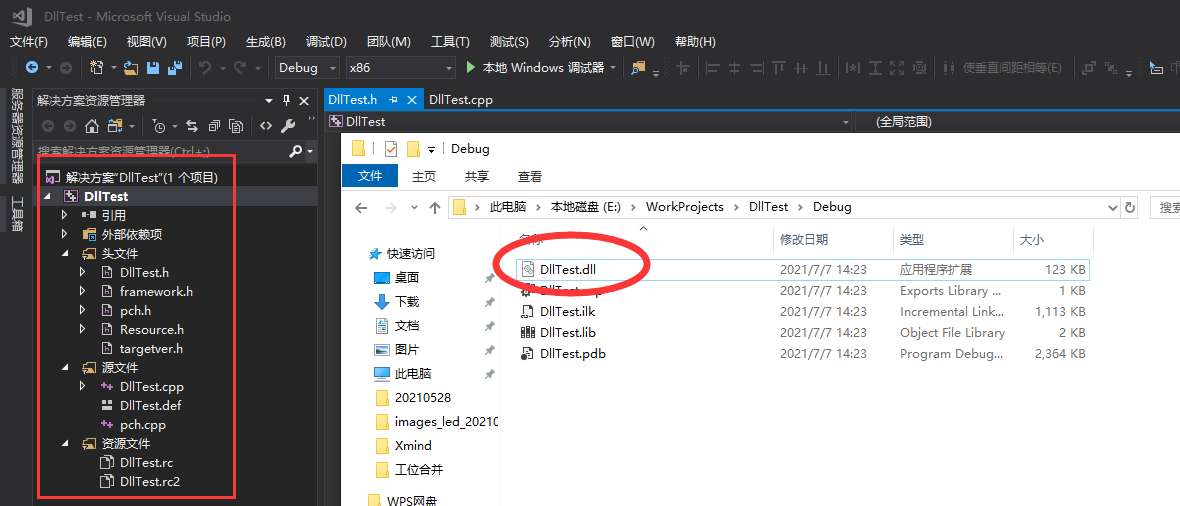This screenshot has width=1180, height=506.
Task: Click the Navigate Backward toolbar icon
Action: click(x=32, y=68)
